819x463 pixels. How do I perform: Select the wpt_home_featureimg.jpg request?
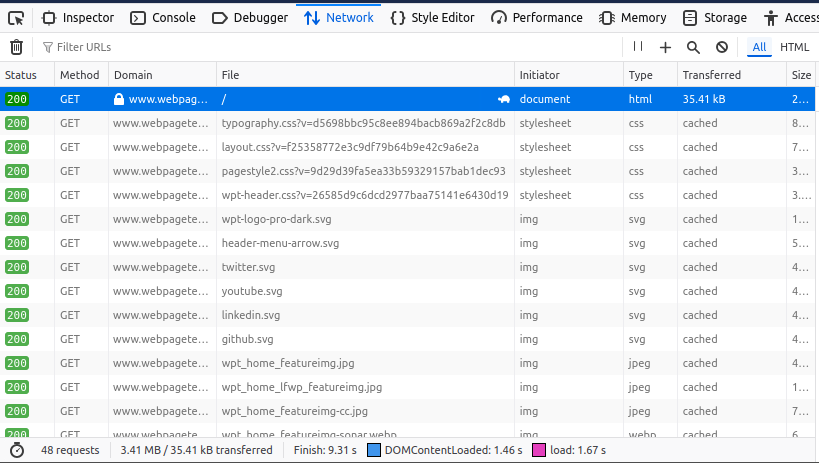(407, 364)
